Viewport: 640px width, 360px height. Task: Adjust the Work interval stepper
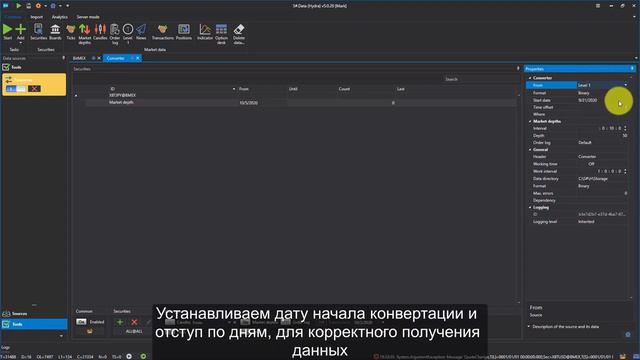625,171
